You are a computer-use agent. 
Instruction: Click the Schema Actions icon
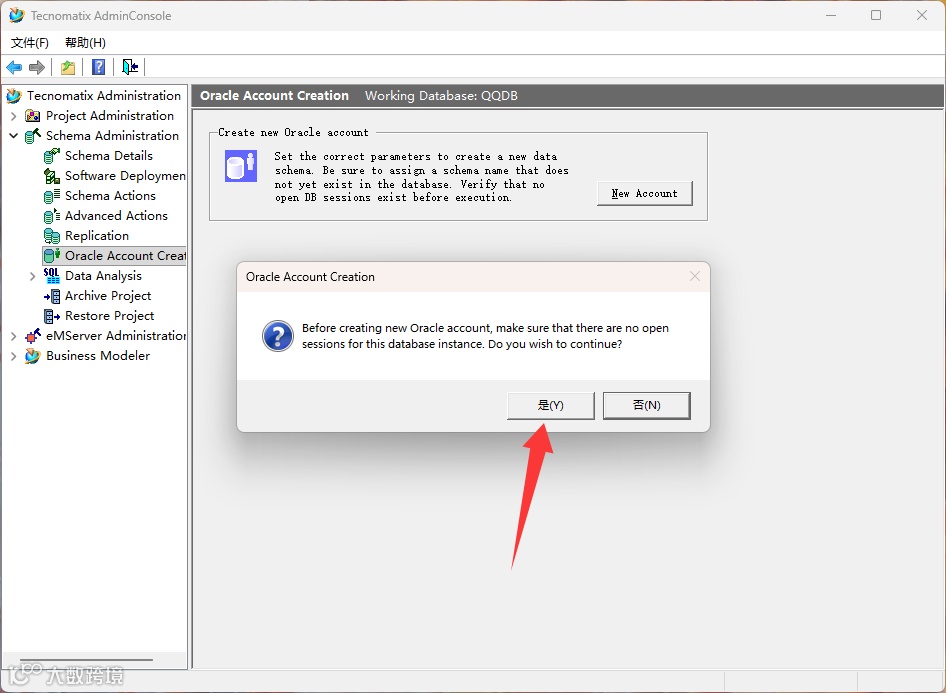pos(52,195)
